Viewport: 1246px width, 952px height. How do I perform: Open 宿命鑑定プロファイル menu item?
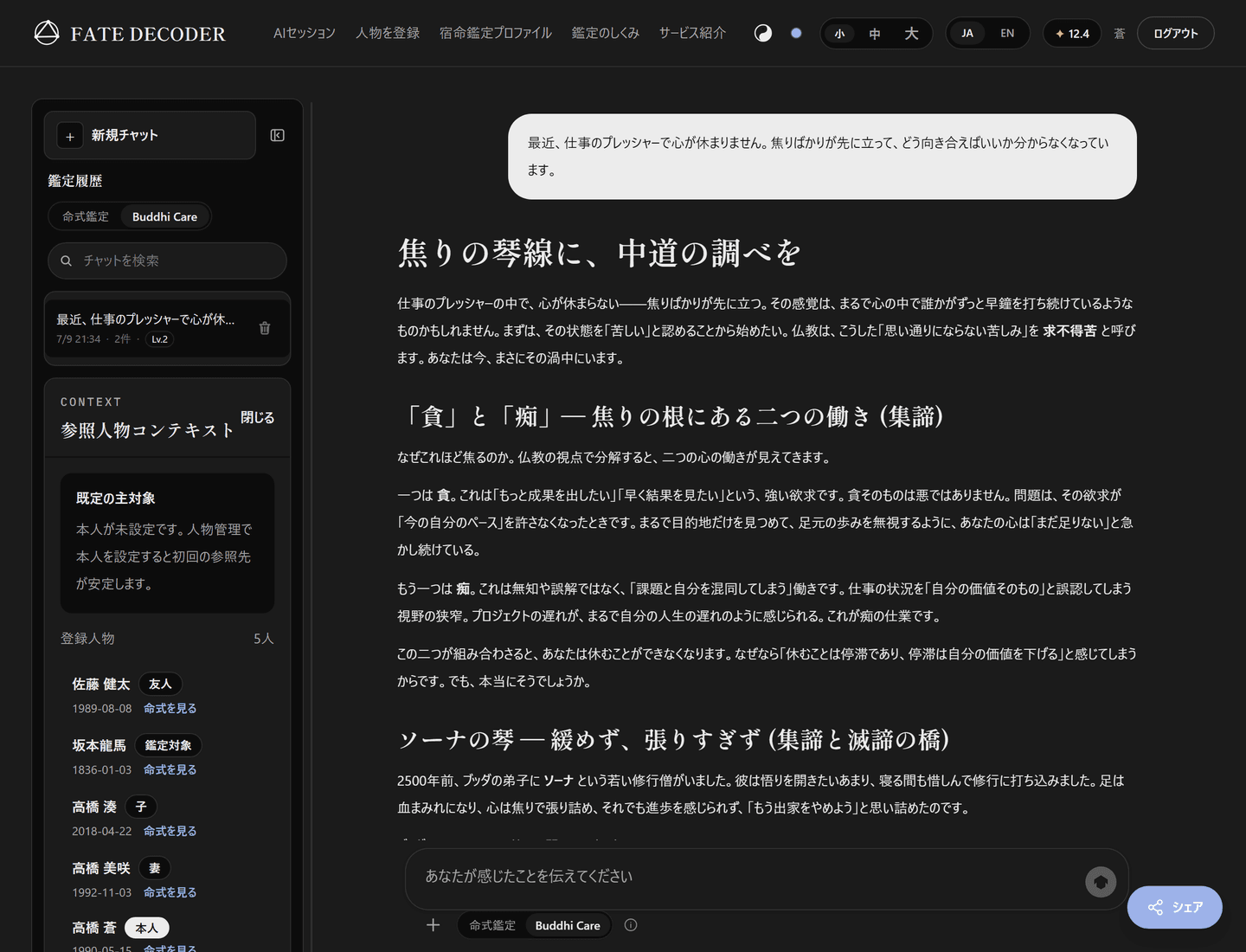(x=496, y=33)
